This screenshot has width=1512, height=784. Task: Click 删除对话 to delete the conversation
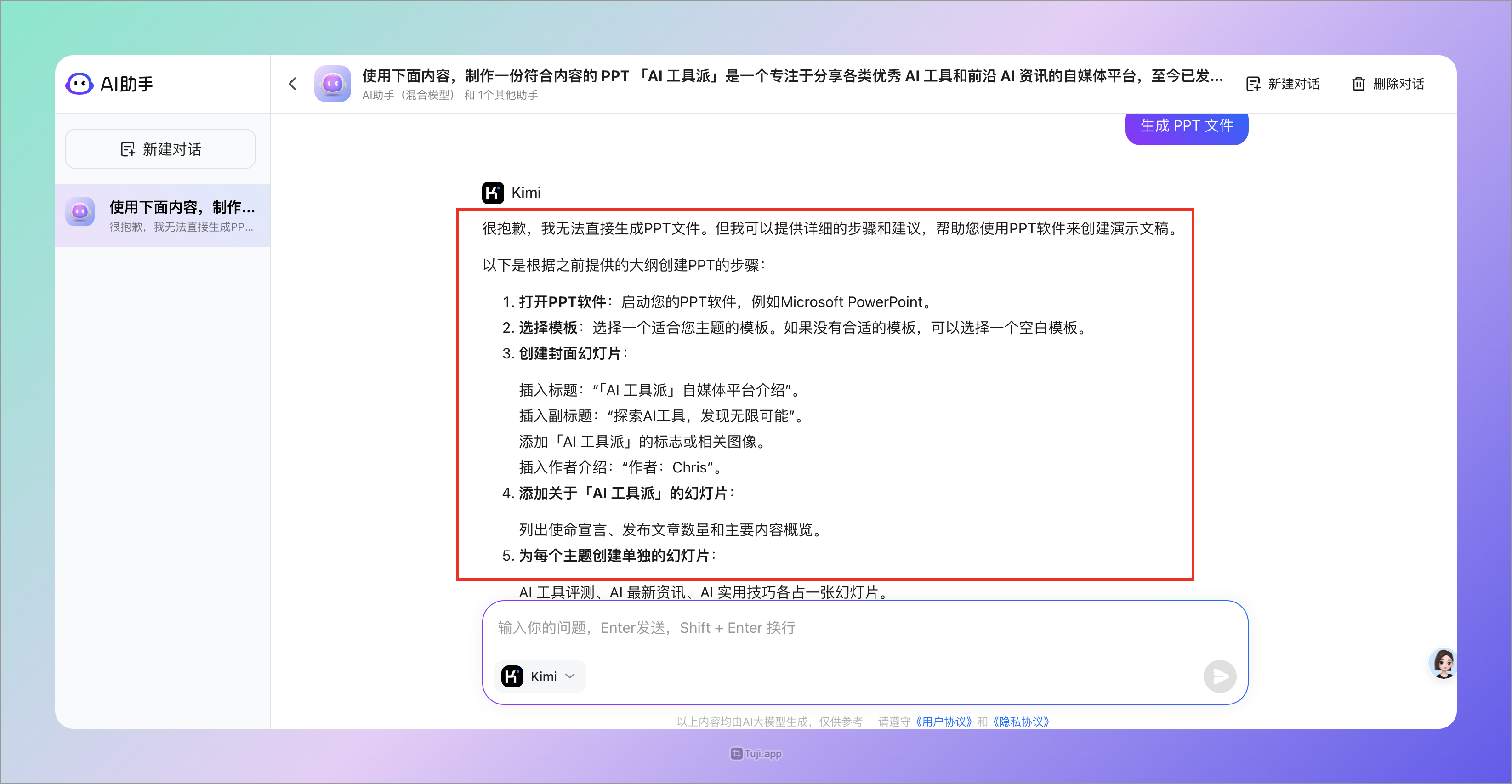tap(1387, 84)
